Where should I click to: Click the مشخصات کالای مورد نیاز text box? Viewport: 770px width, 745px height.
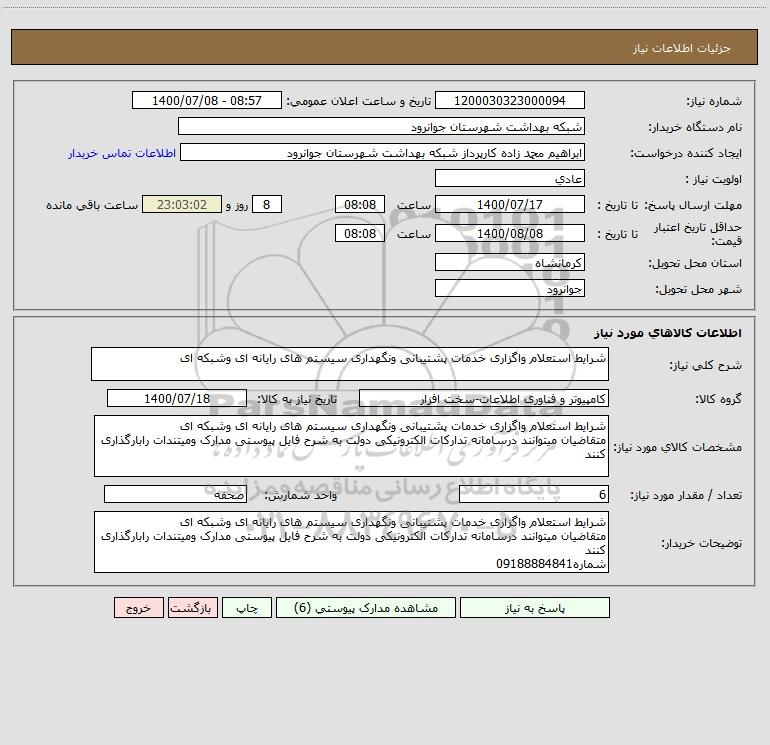click(351, 446)
